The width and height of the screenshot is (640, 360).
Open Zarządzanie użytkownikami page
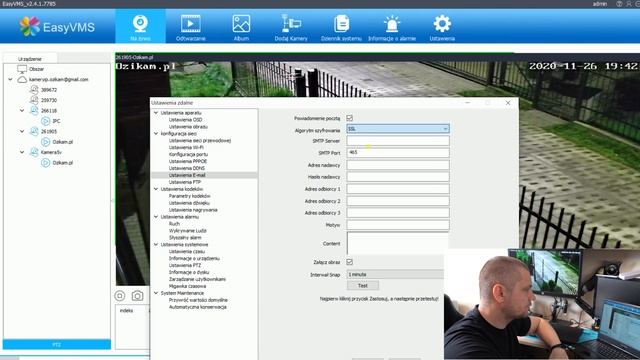click(x=197, y=280)
